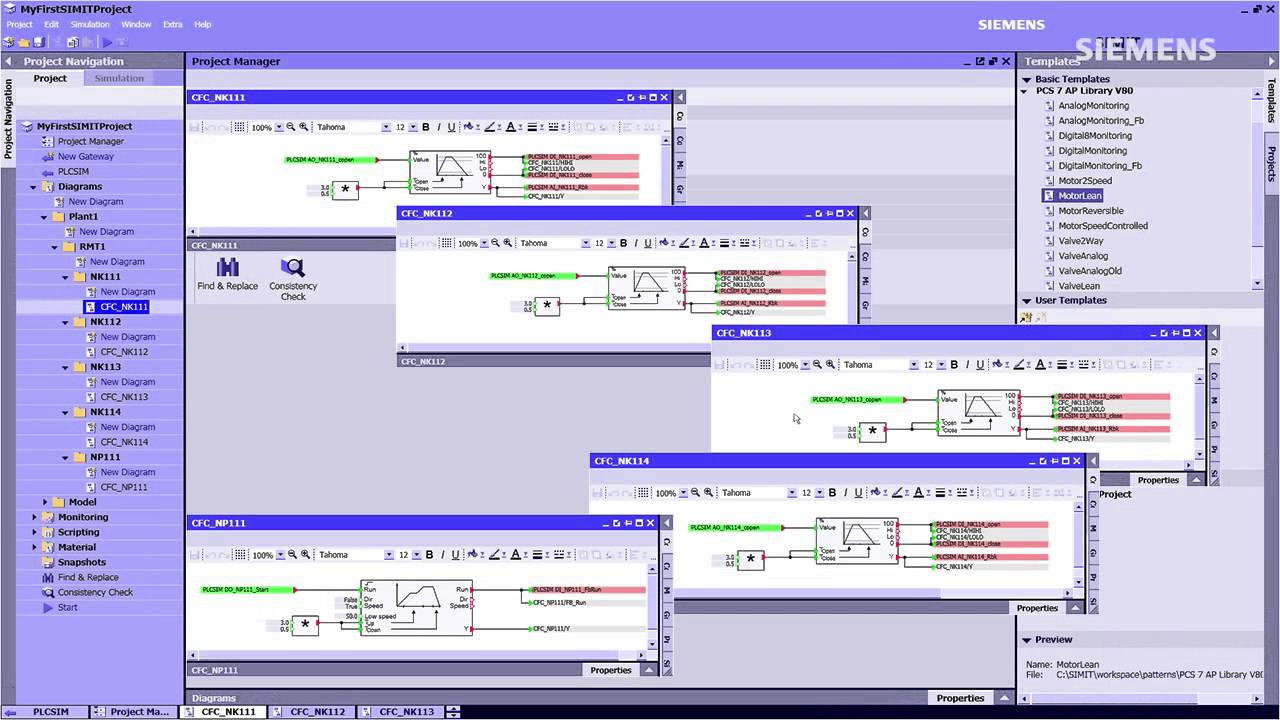Expand the Monitoring folder
The image size is (1280, 720).
(34, 517)
